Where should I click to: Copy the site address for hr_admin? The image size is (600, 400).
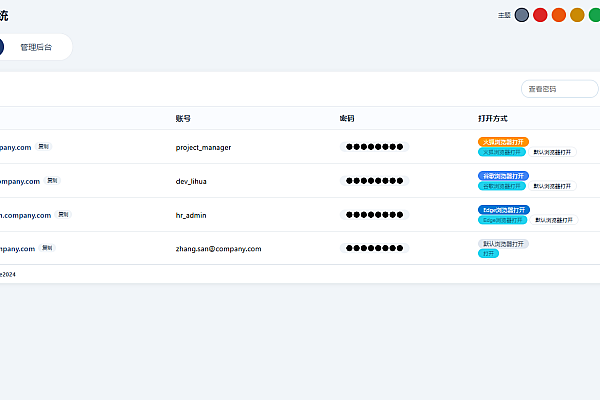coord(63,215)
